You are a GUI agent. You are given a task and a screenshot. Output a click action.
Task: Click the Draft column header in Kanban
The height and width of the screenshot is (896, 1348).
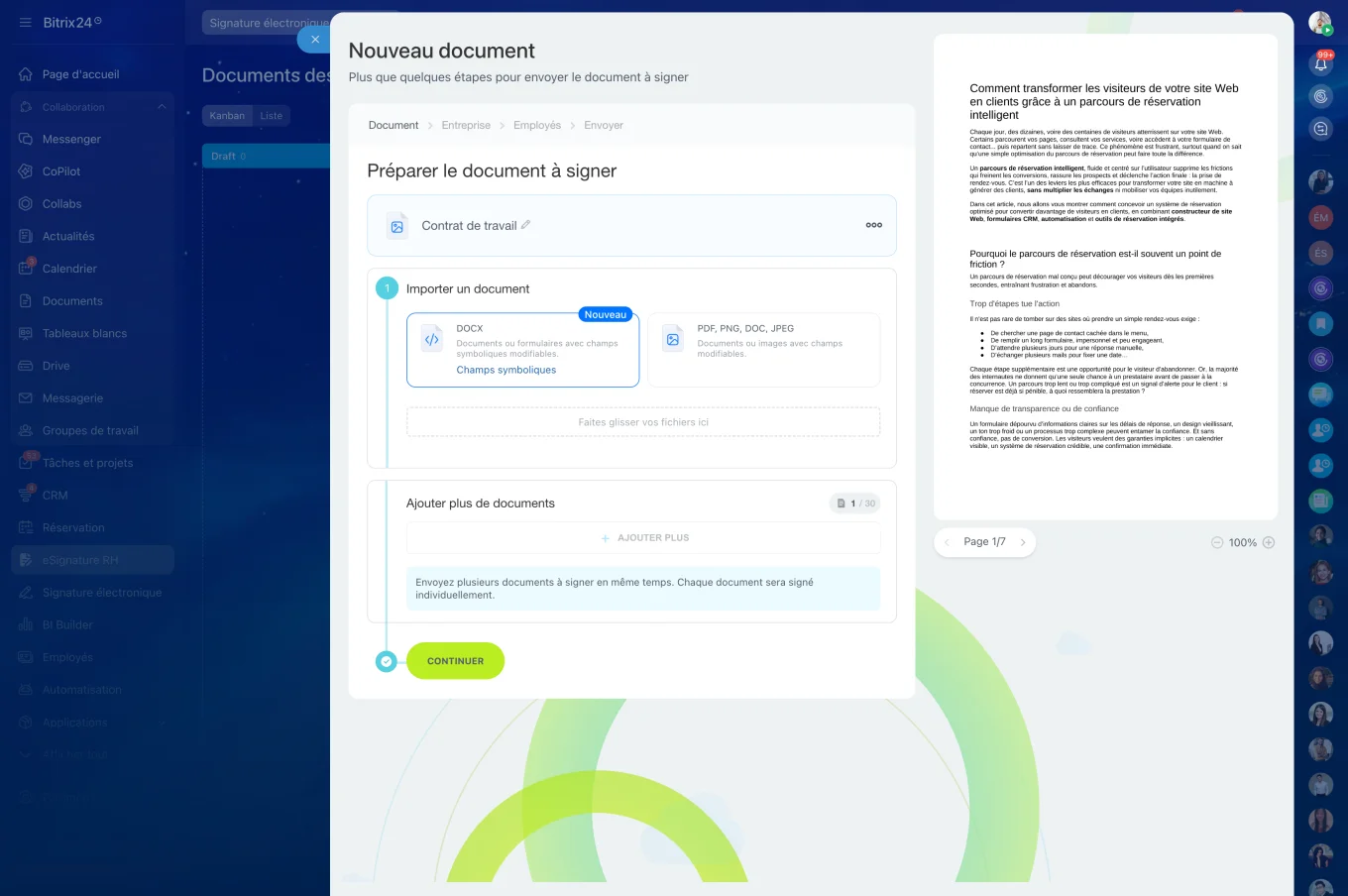(x=266, y=157)
